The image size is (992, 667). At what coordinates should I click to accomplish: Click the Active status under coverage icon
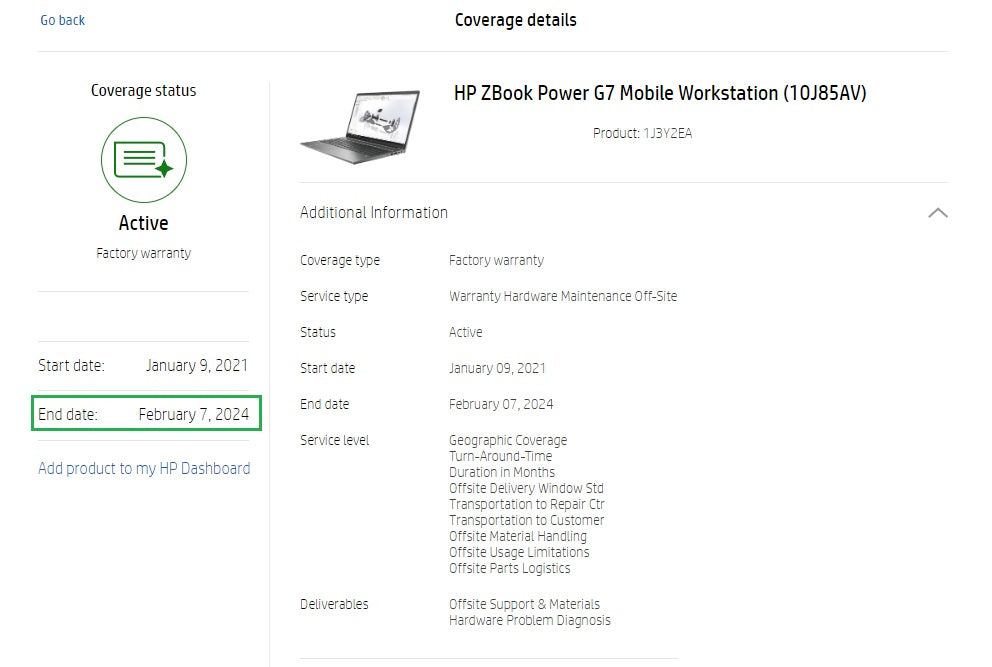(144, 223)
